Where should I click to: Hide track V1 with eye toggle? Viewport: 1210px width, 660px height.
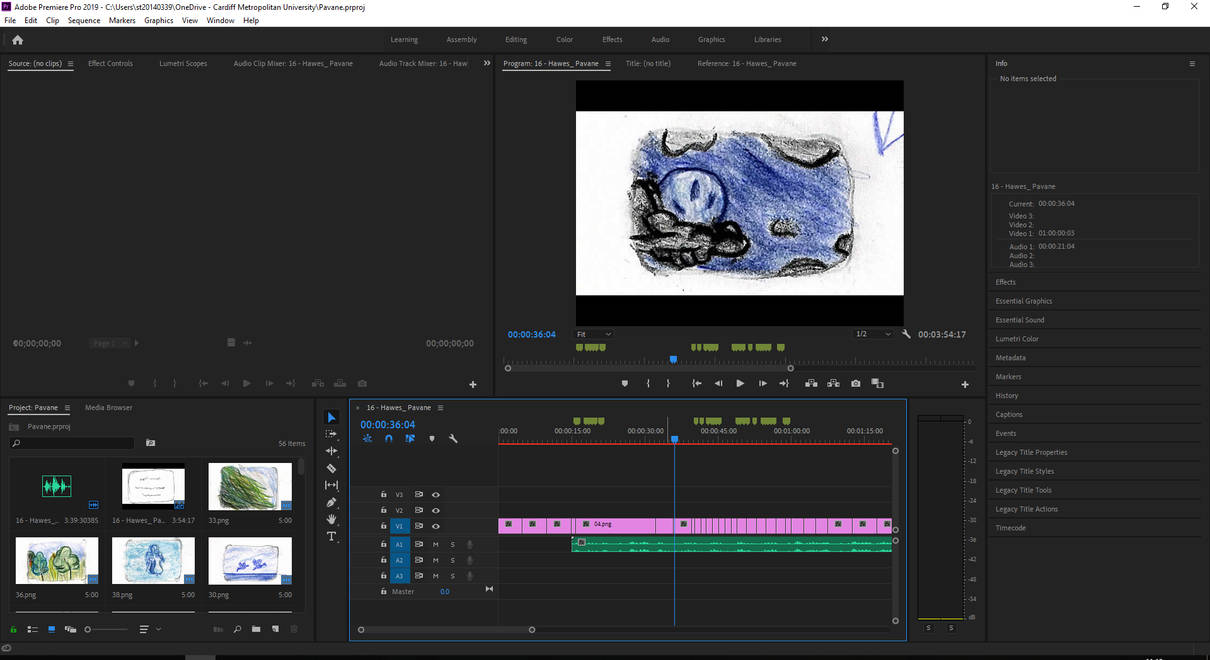tap(436, 526)
